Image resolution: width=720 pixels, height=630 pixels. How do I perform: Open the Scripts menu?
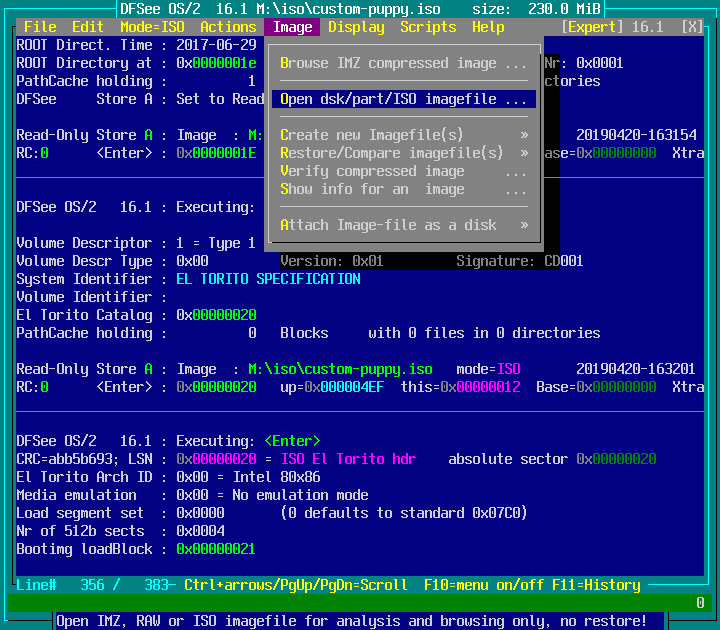pyautogui.click(x=428, y=27)
